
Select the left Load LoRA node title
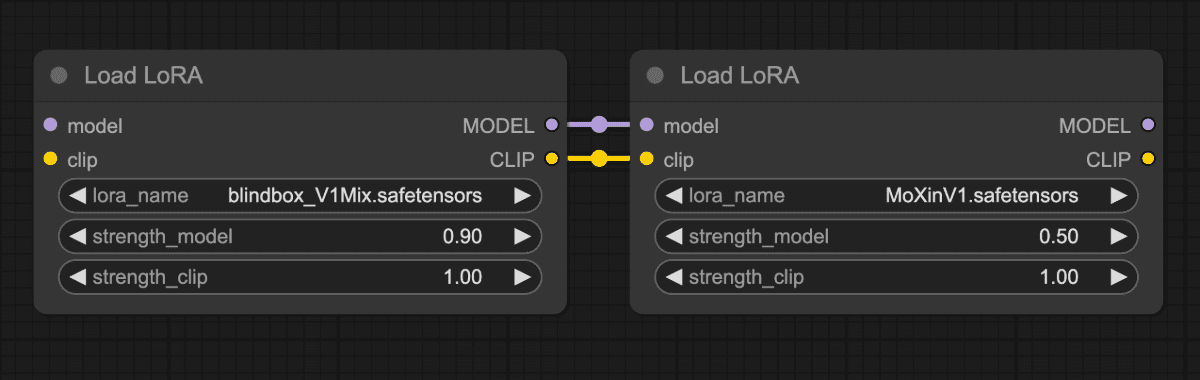(143, 76)
